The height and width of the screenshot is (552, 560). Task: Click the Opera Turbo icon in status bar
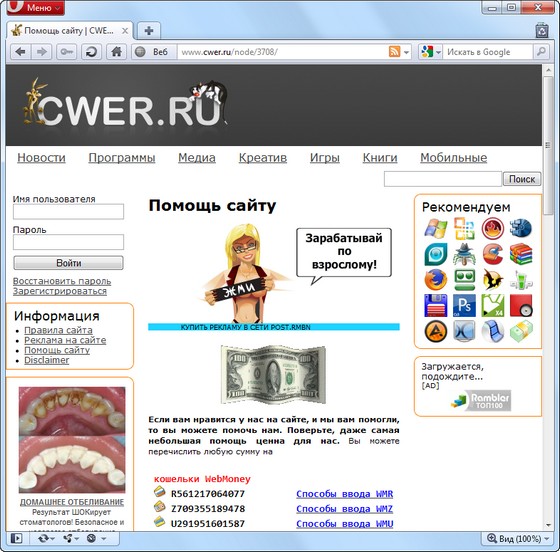point(91,538)
